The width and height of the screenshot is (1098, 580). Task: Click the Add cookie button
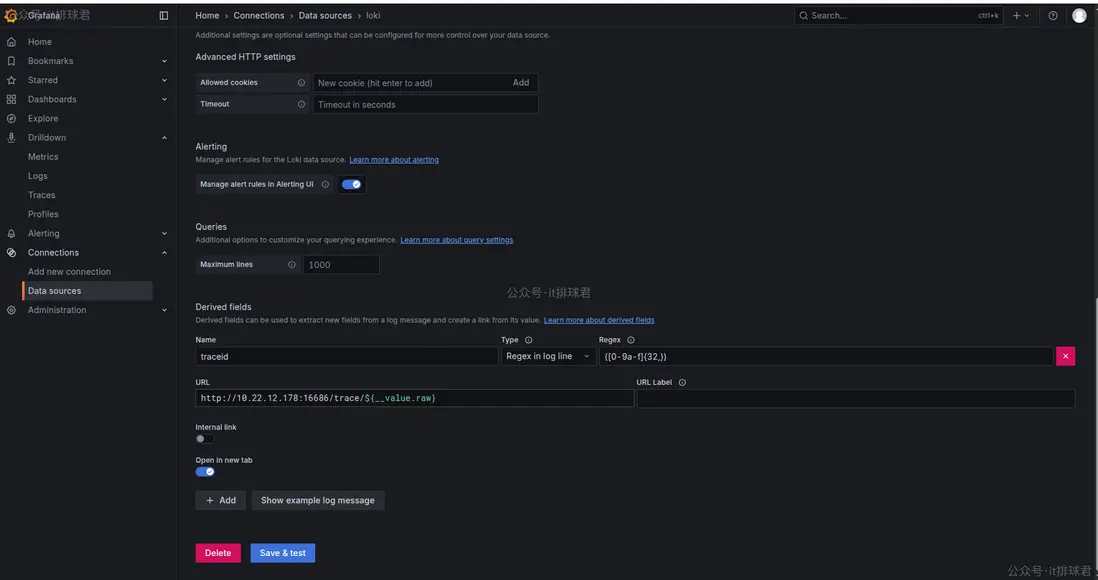(x=521, y=83)
